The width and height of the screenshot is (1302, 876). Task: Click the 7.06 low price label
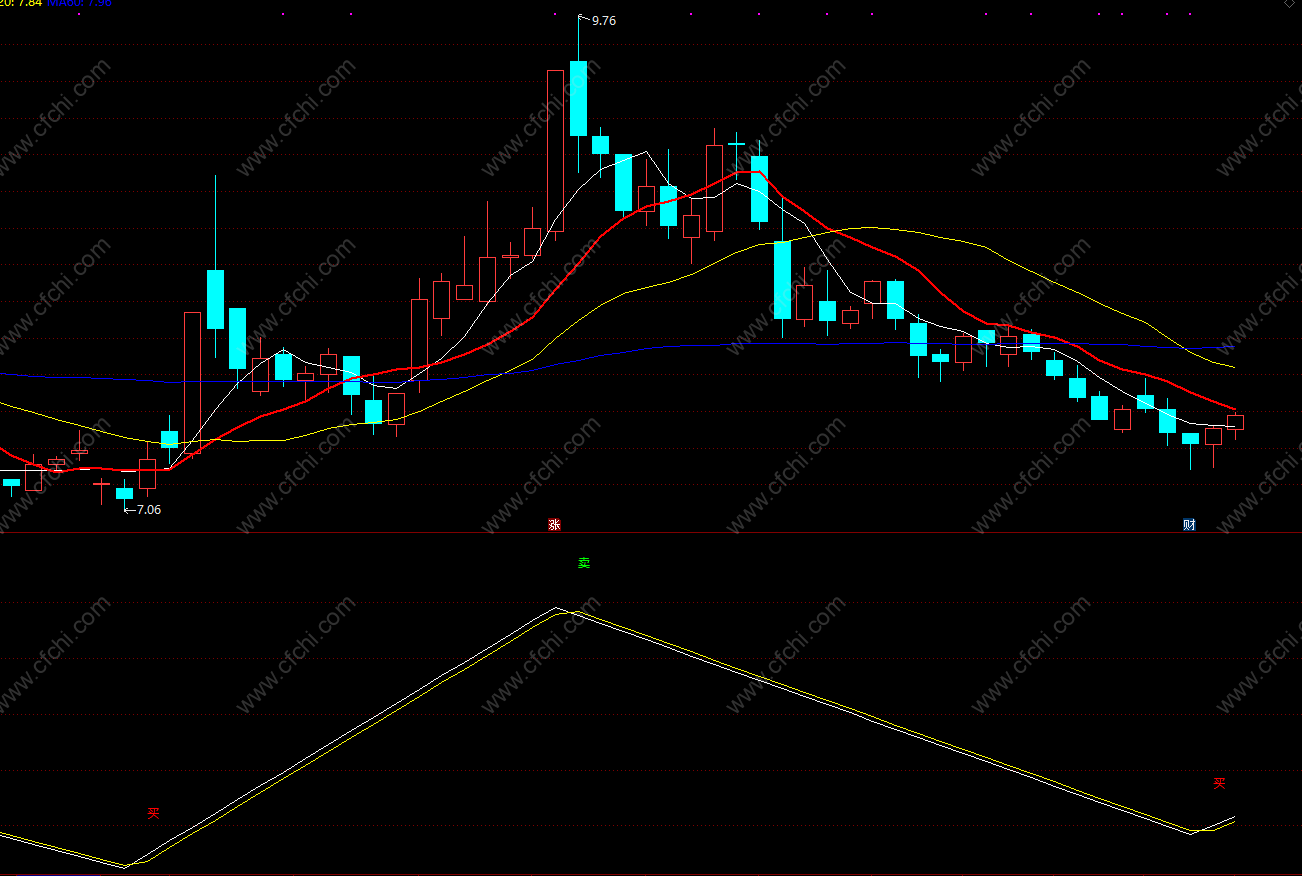pos(148,509)
